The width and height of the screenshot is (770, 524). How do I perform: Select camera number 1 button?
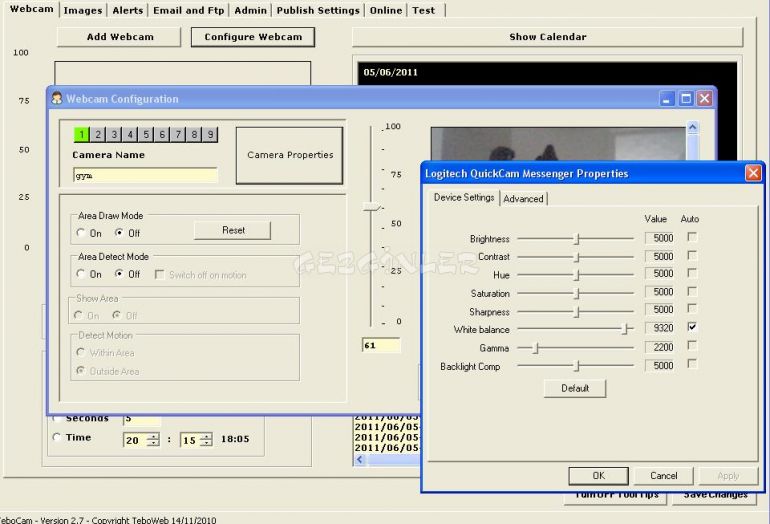82,134
